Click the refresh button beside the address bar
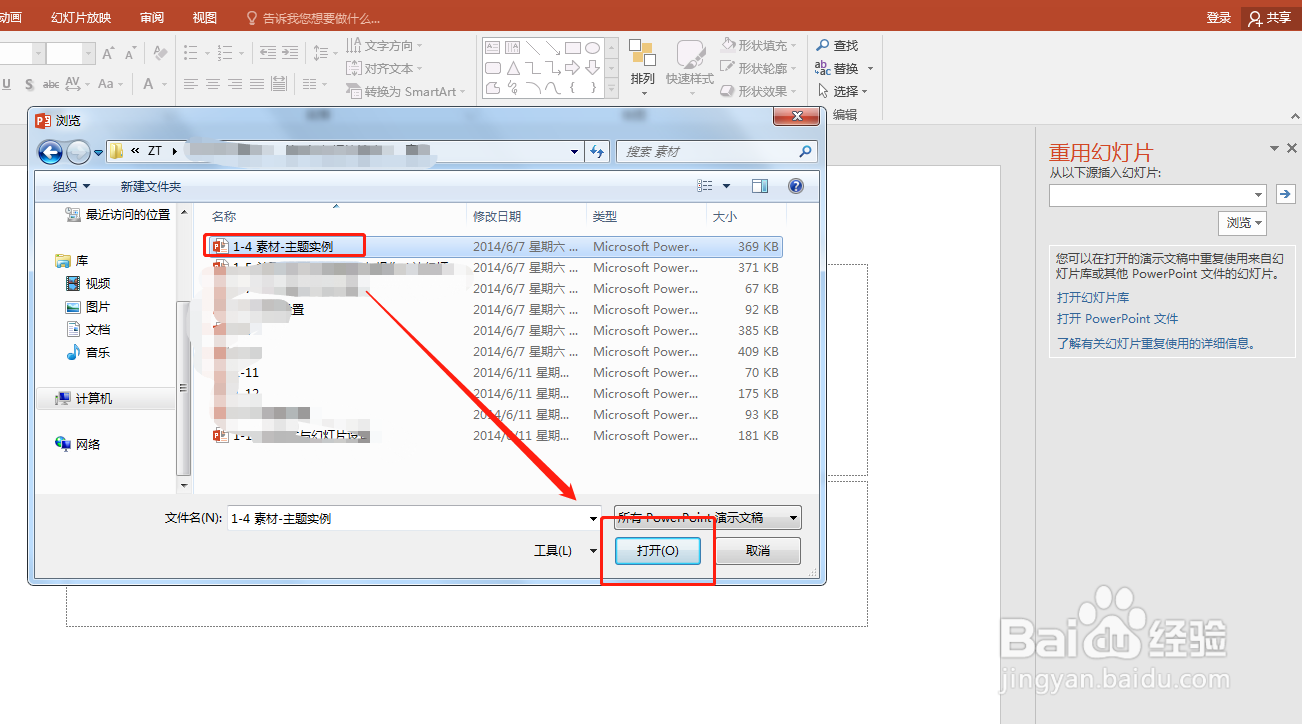This screenshot has width=1302, height=724. coord(598,152)
